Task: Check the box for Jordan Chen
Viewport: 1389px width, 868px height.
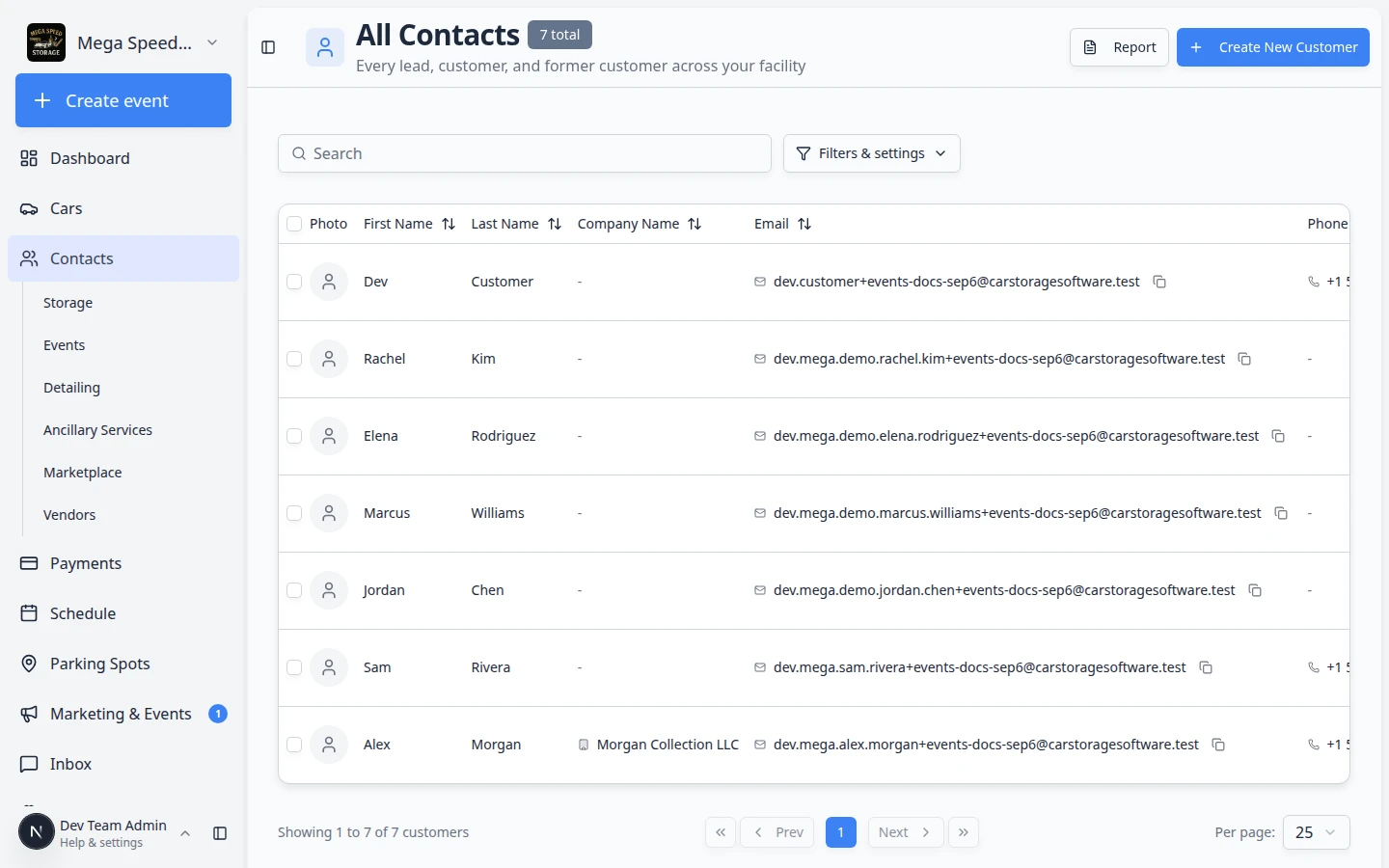Action: [294, 590]
